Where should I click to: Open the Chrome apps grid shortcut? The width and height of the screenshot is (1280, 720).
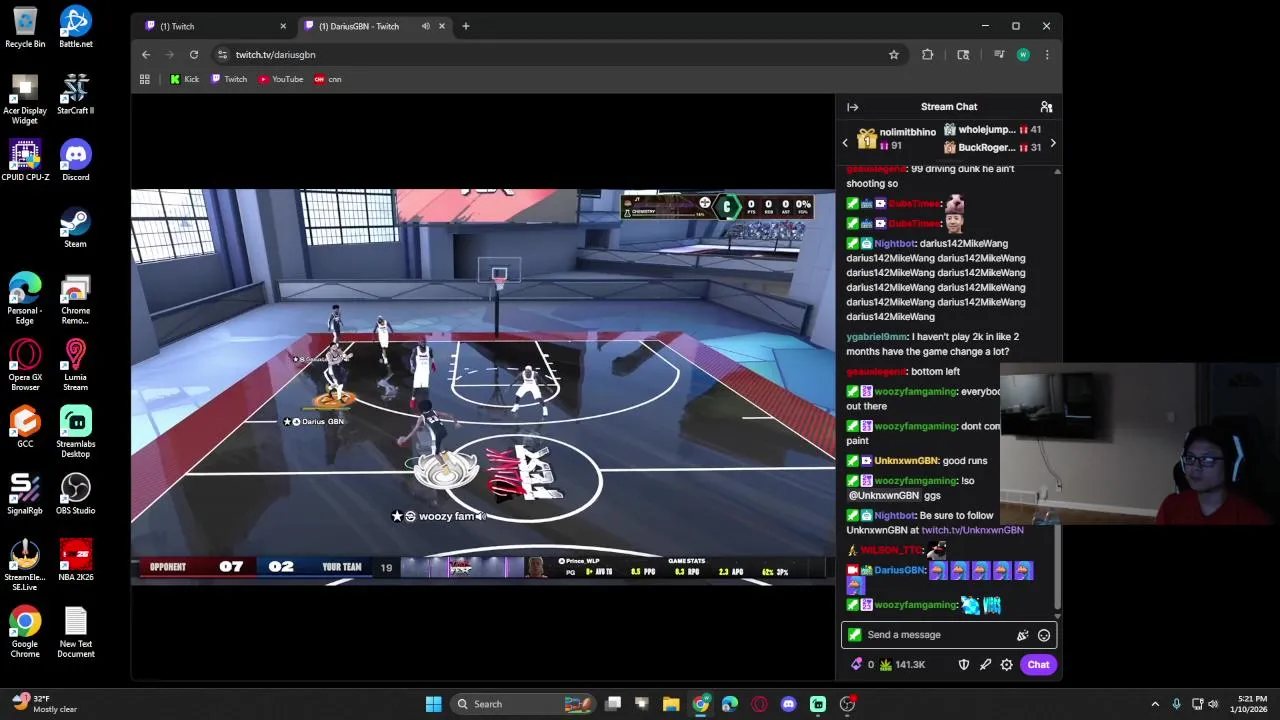145,79
